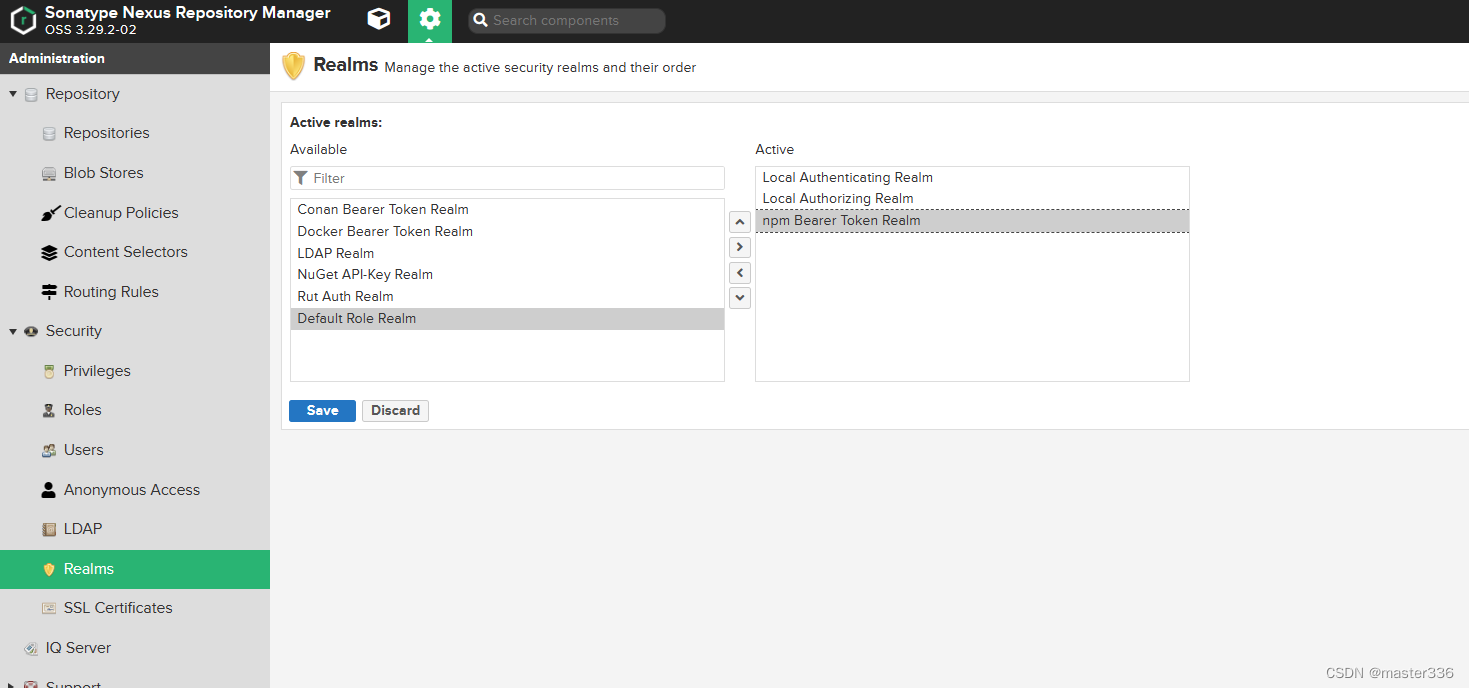Click the Realms shield icon in page header

(x=293, y=66)
